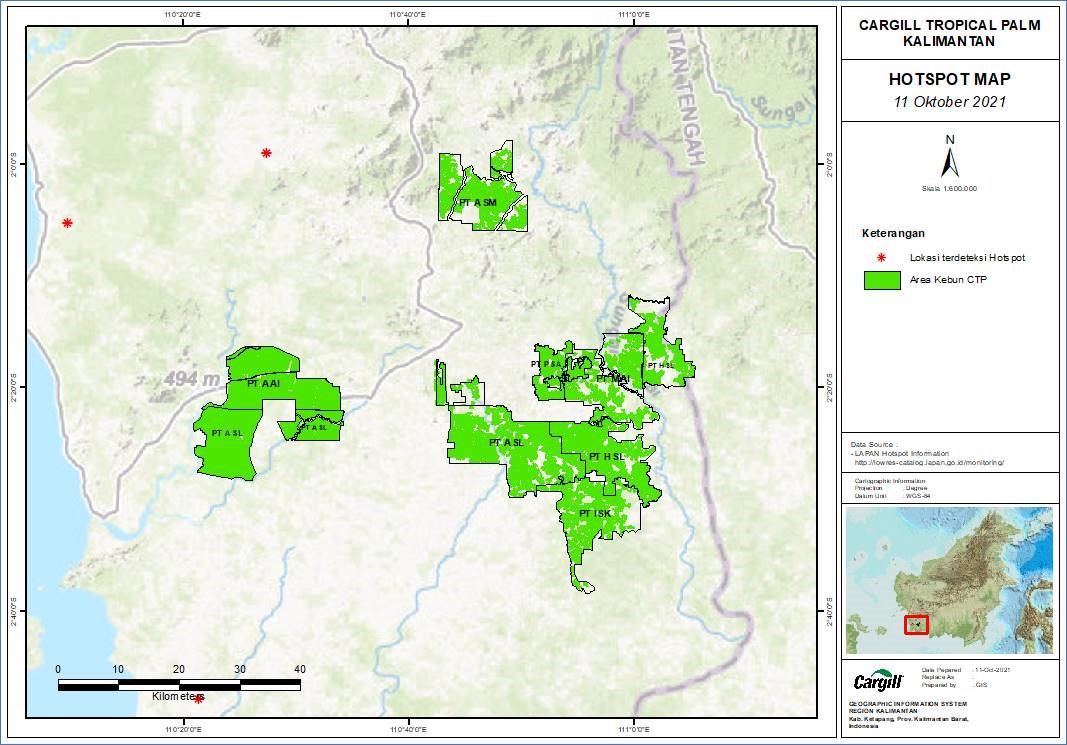Image resolution: width=1067 pixels, height=745 pixels.
Task: Select 'GEOGRAPHIC INFORMATION SYSTEM' footer text
Action: (908, 703)
